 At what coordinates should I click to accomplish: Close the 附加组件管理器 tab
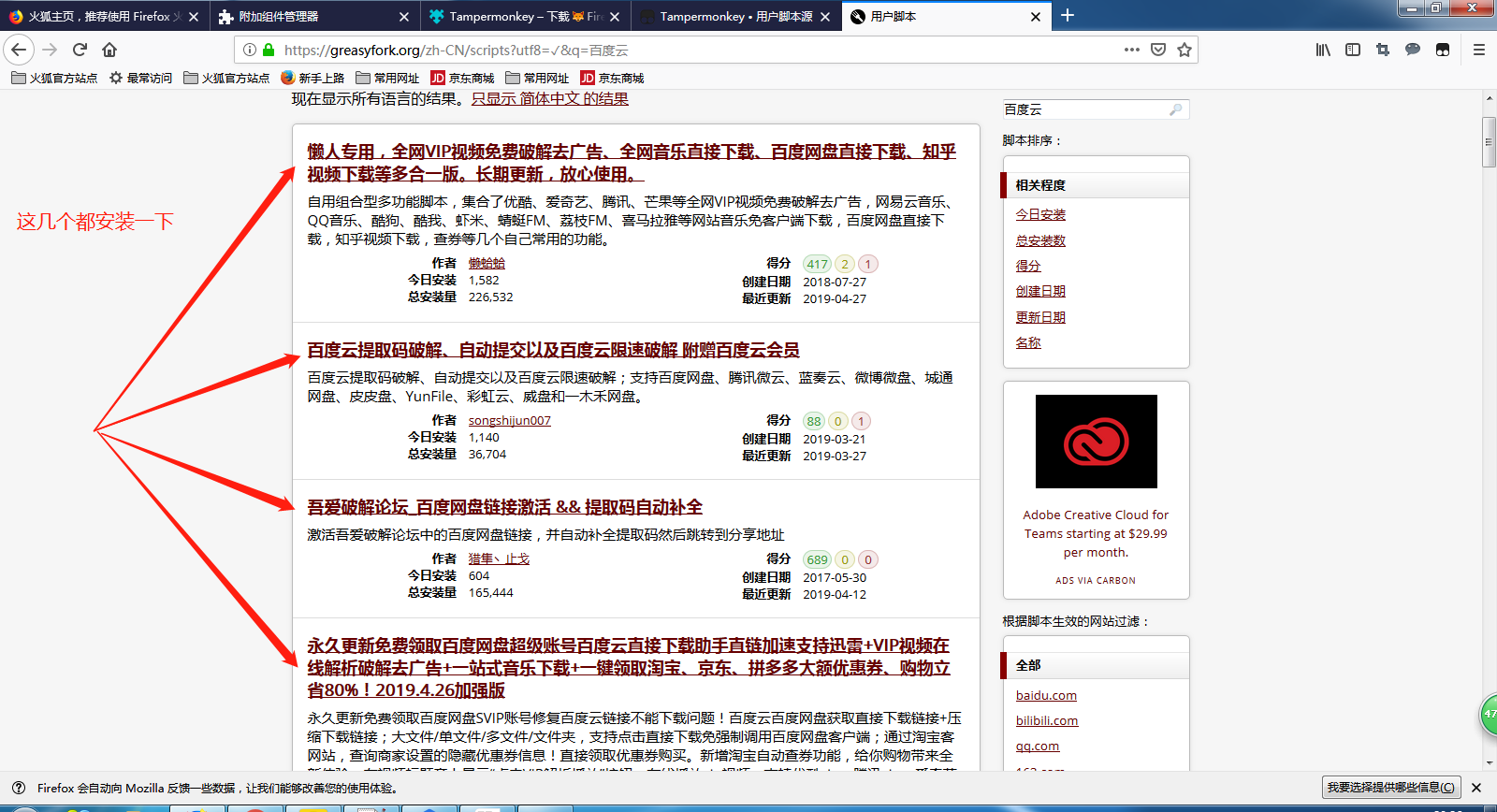pyautogui.click(x=404, y=16)
